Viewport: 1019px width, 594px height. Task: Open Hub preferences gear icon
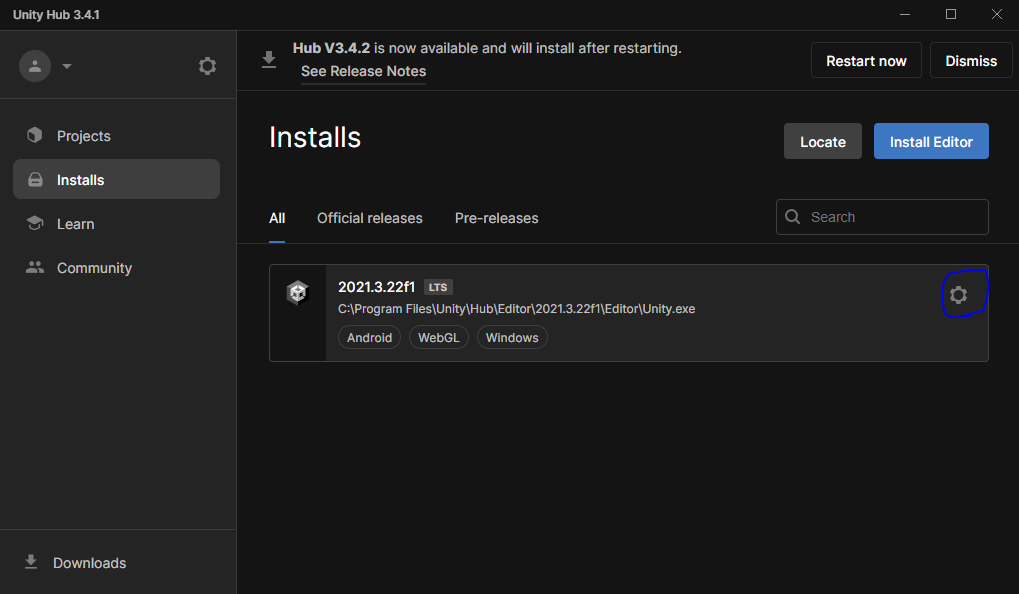tap(207, 66)
